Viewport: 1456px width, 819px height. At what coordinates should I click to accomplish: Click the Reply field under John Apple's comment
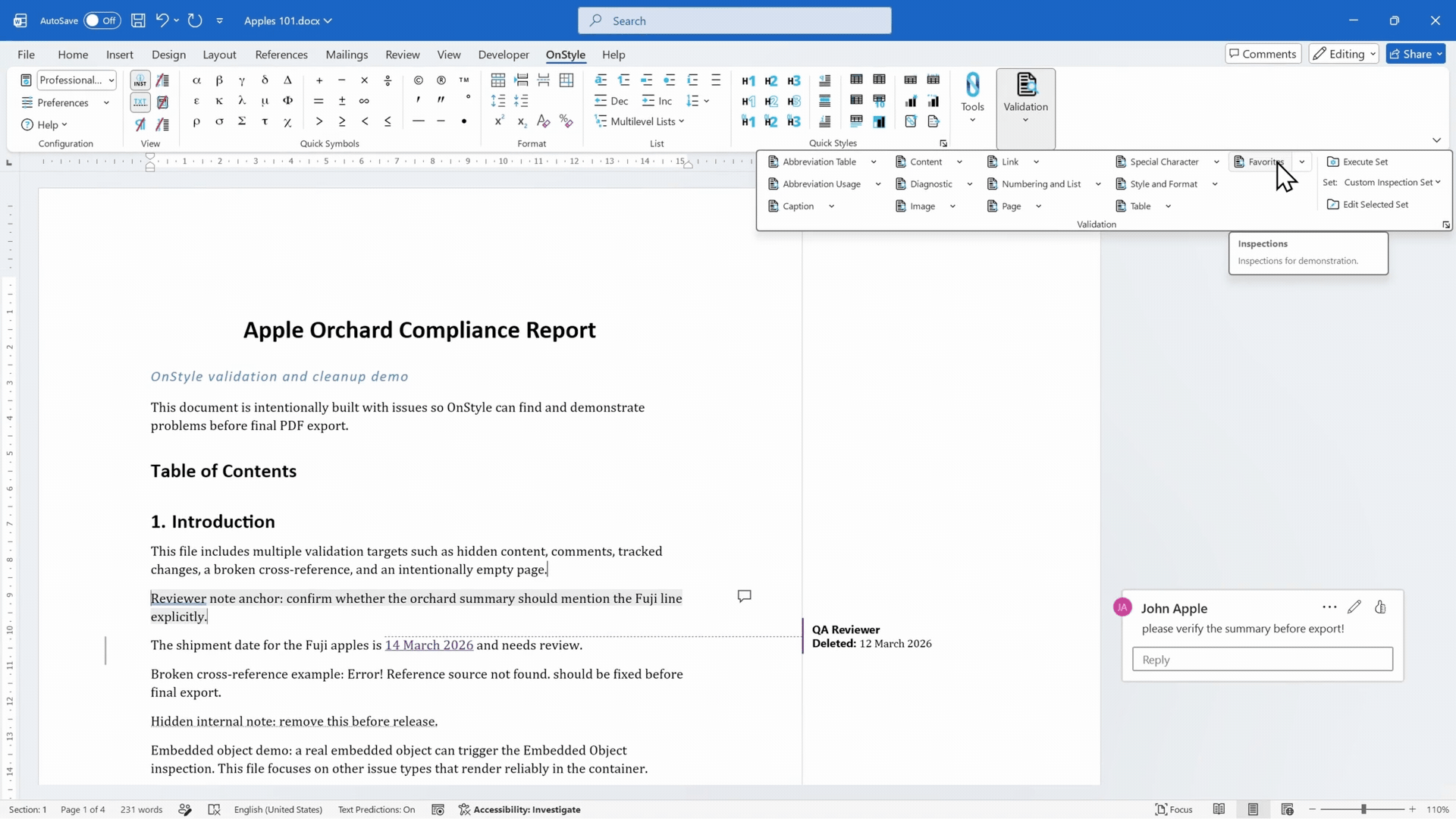point(1262,659)
